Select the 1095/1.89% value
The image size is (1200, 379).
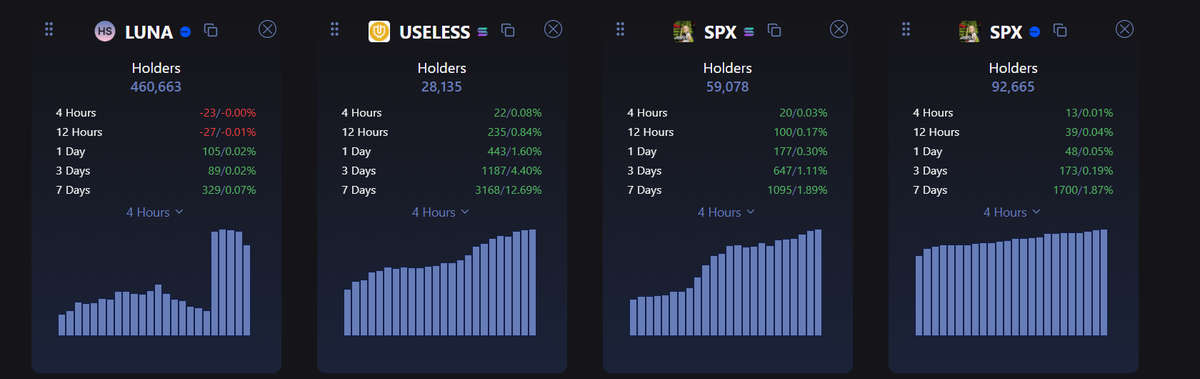coord(798,190)
